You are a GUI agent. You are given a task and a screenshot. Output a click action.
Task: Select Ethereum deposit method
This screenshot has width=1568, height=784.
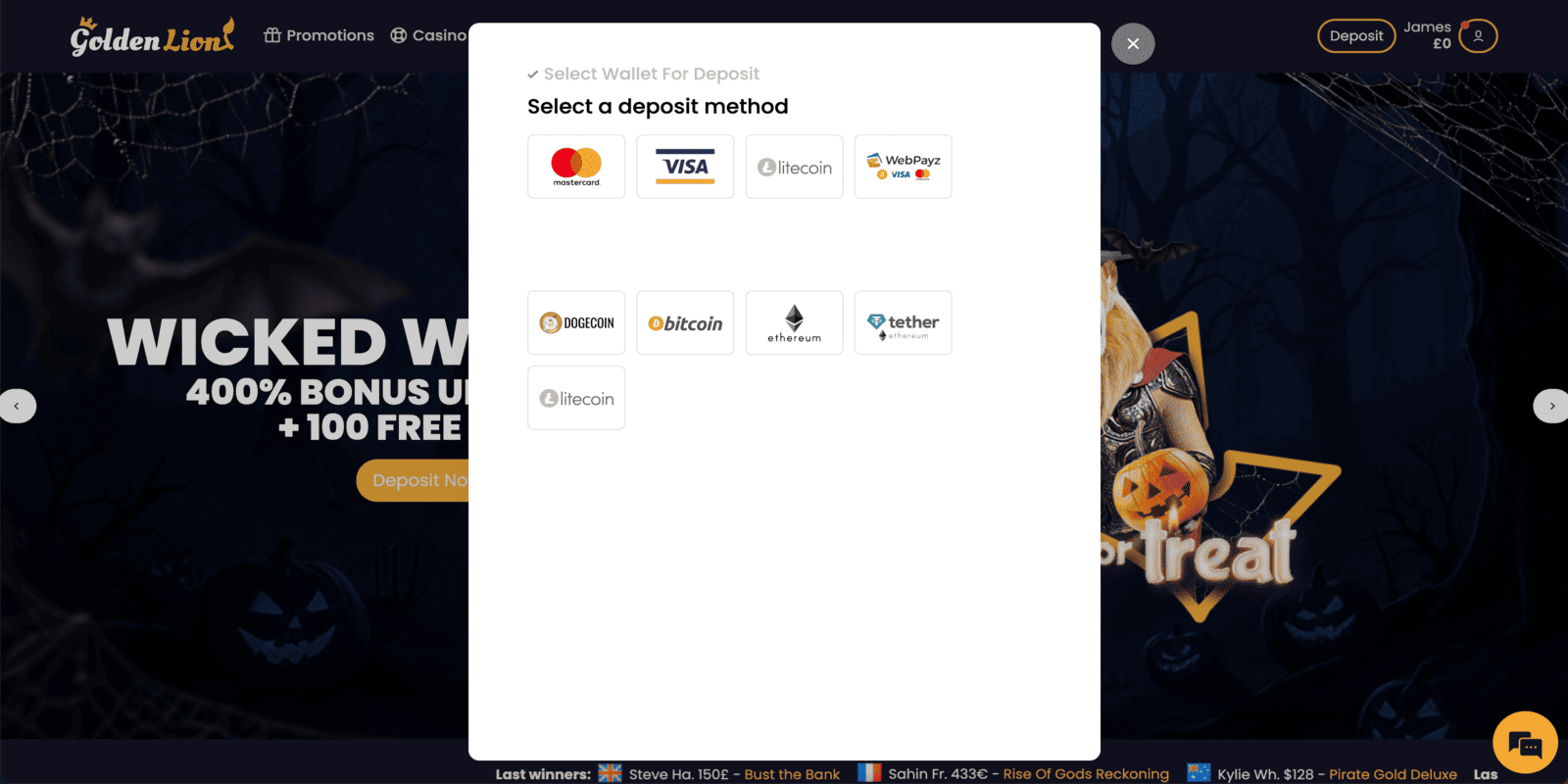(x=794, y=322)
